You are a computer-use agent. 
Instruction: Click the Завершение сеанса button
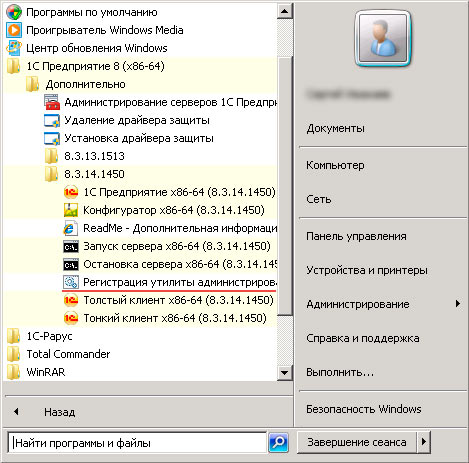point(357,442)
